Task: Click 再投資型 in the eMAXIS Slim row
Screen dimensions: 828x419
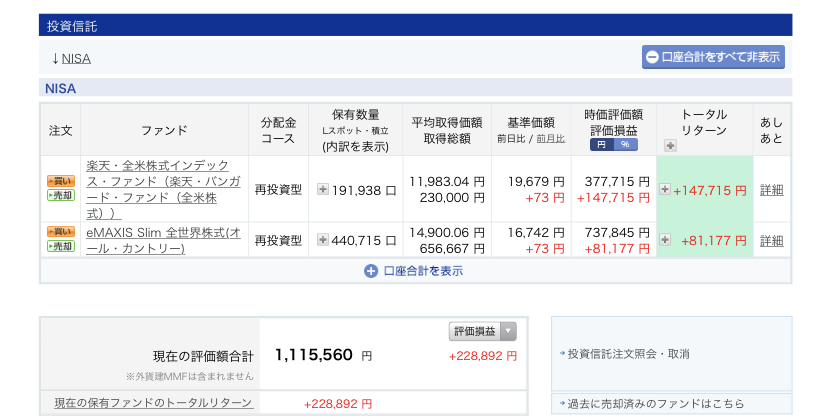Action: coord(278,240)
